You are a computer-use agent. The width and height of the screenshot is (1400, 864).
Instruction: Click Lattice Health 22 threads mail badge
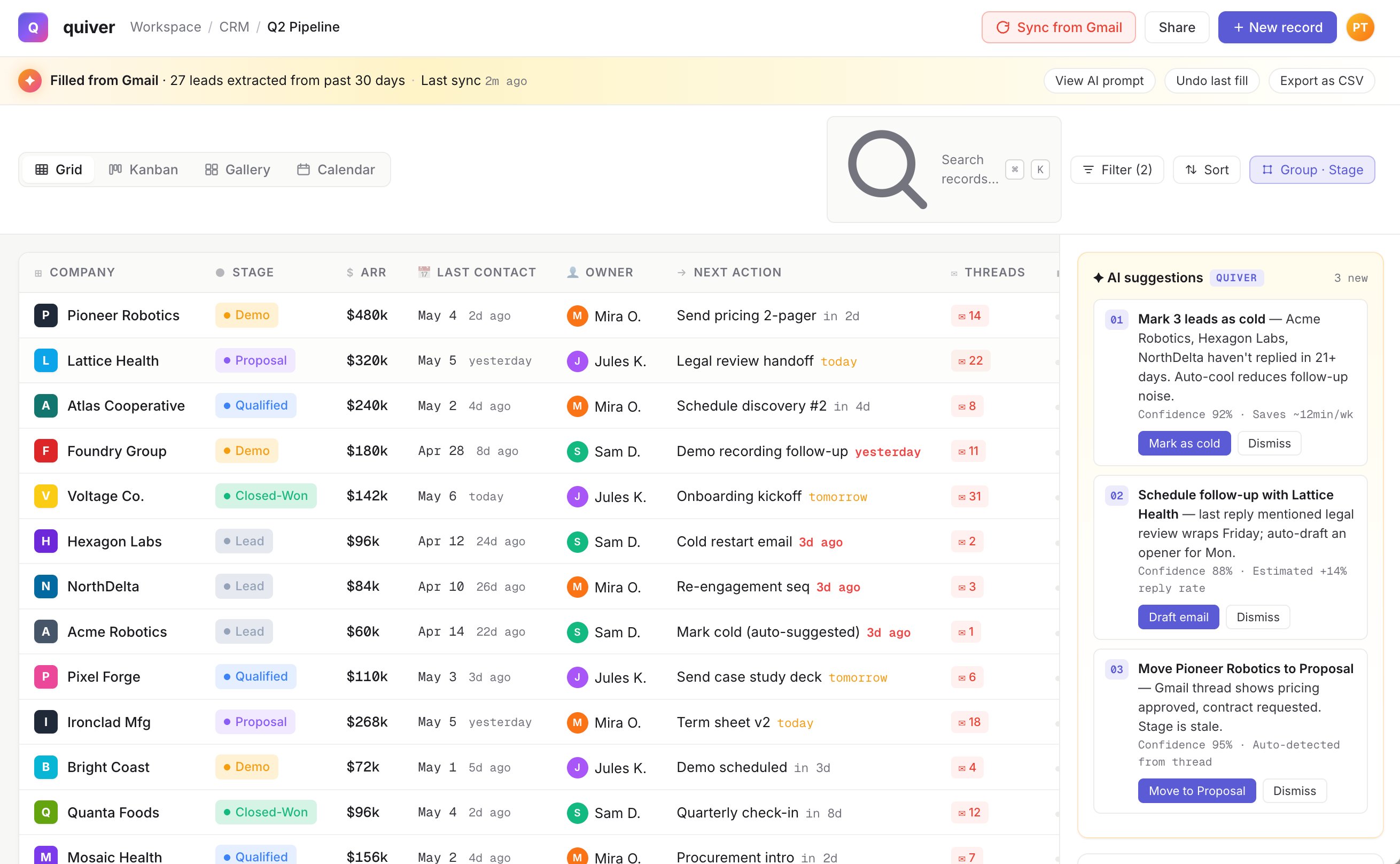click(x=970, y=360)
